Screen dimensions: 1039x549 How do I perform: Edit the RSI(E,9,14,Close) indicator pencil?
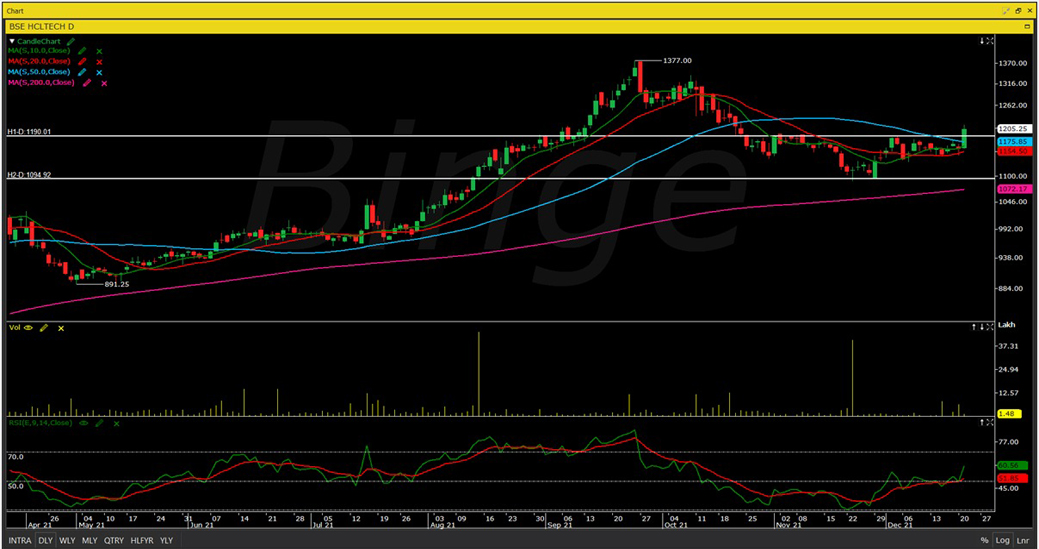tap(99, 423)
